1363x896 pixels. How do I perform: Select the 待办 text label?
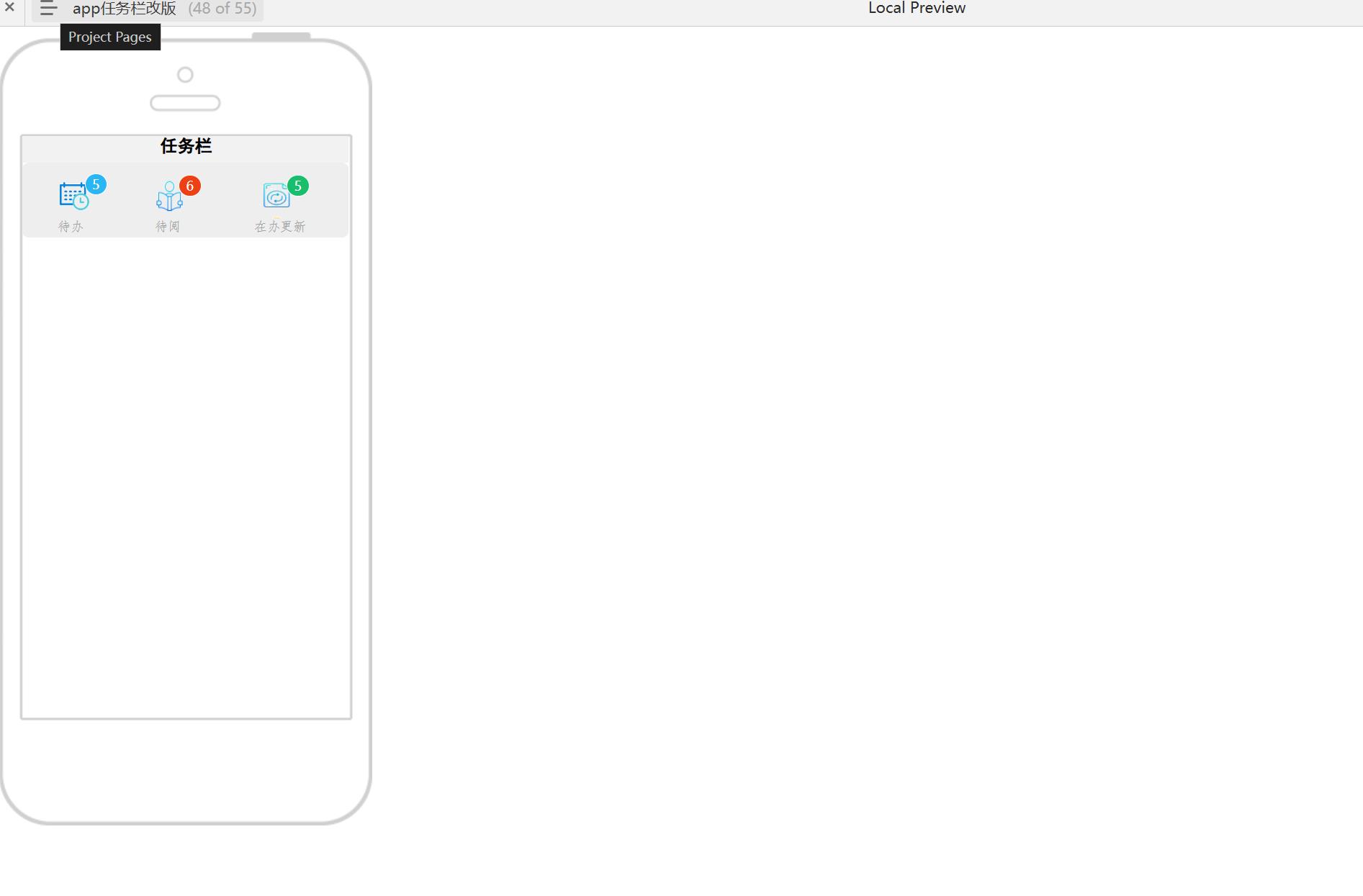pyautogui.click(x=71, y=227)
